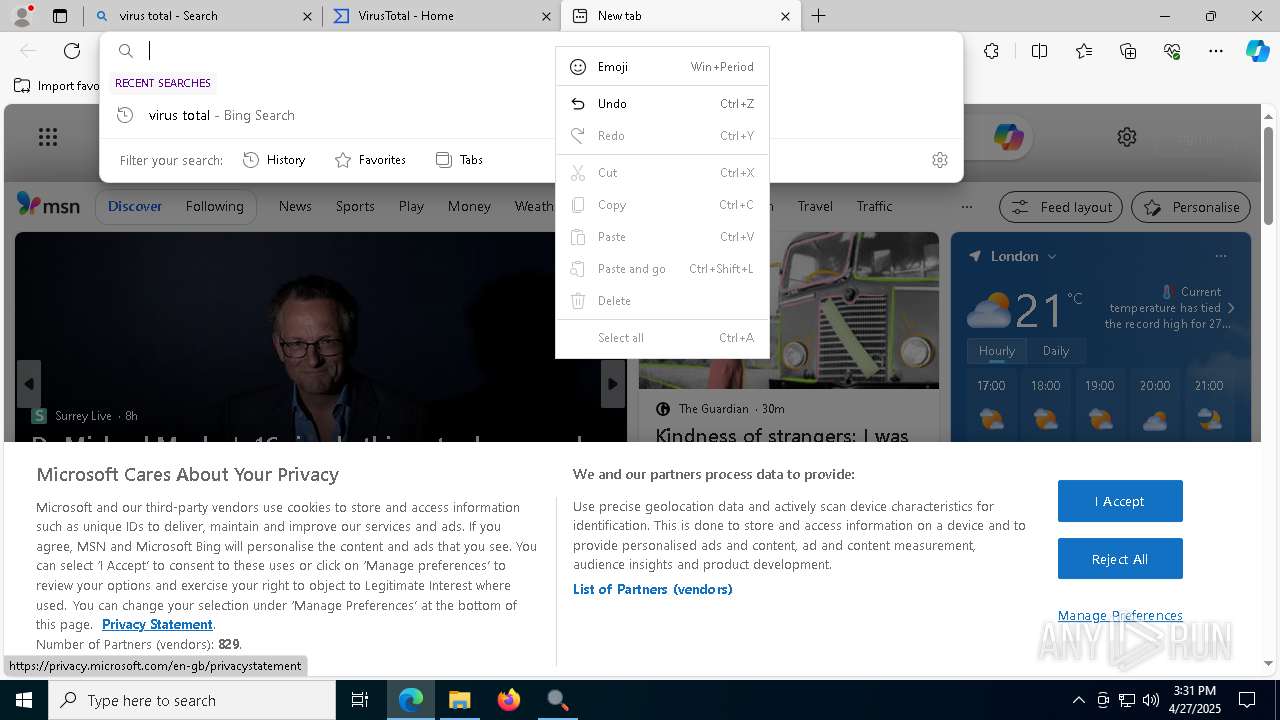Open Manage Preferences link
The height and width of the screenshot is (720, 1280).
click(1120, 615)
